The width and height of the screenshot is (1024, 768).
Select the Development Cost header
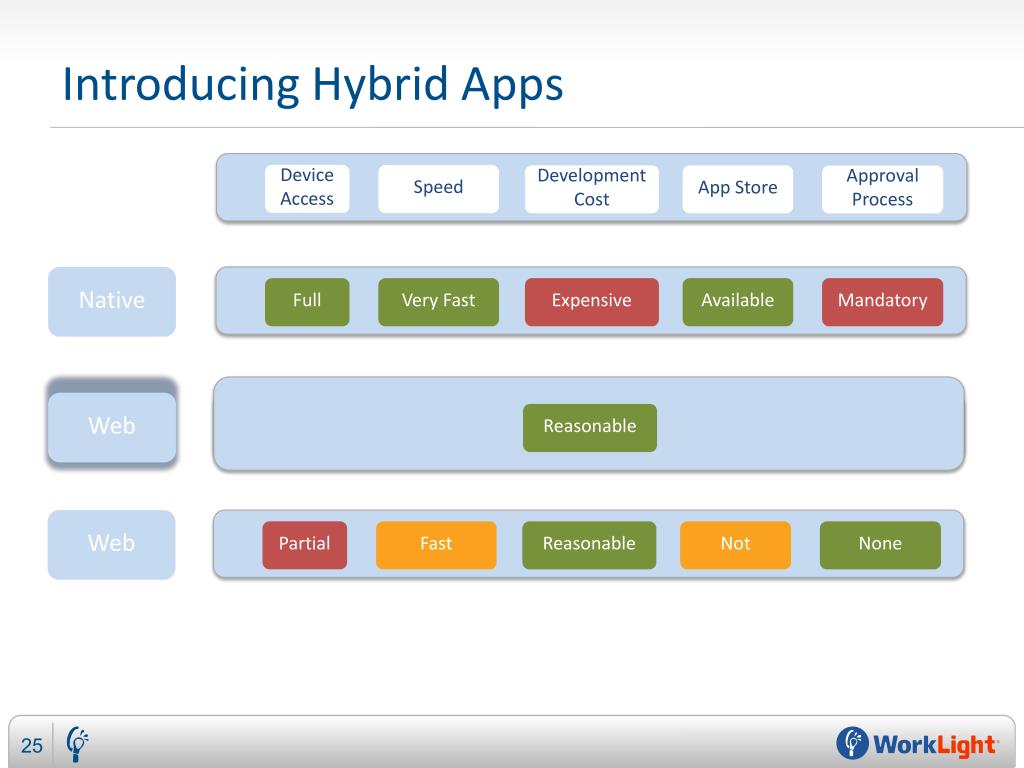coord(592,188)
